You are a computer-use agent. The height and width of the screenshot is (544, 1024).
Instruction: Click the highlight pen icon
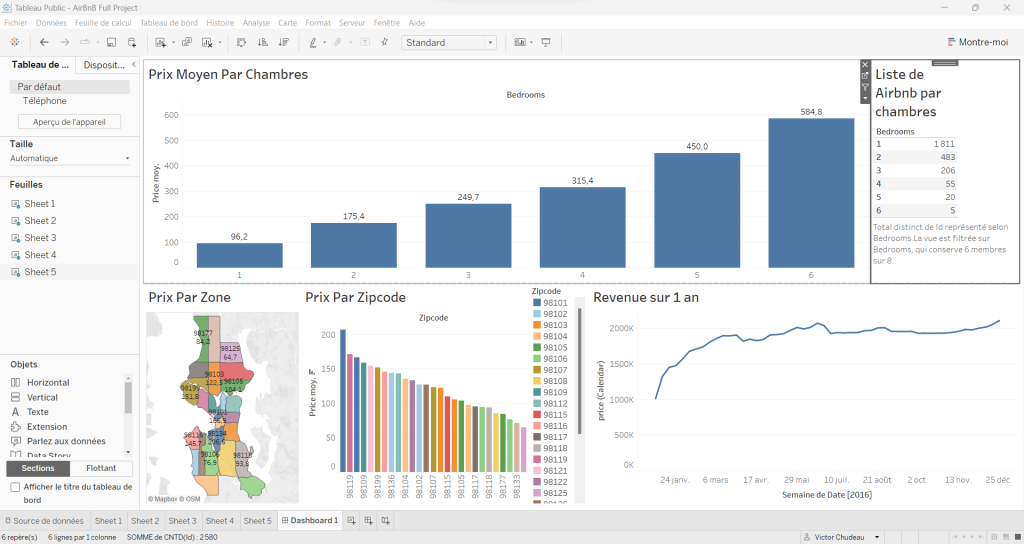(313, 42)
